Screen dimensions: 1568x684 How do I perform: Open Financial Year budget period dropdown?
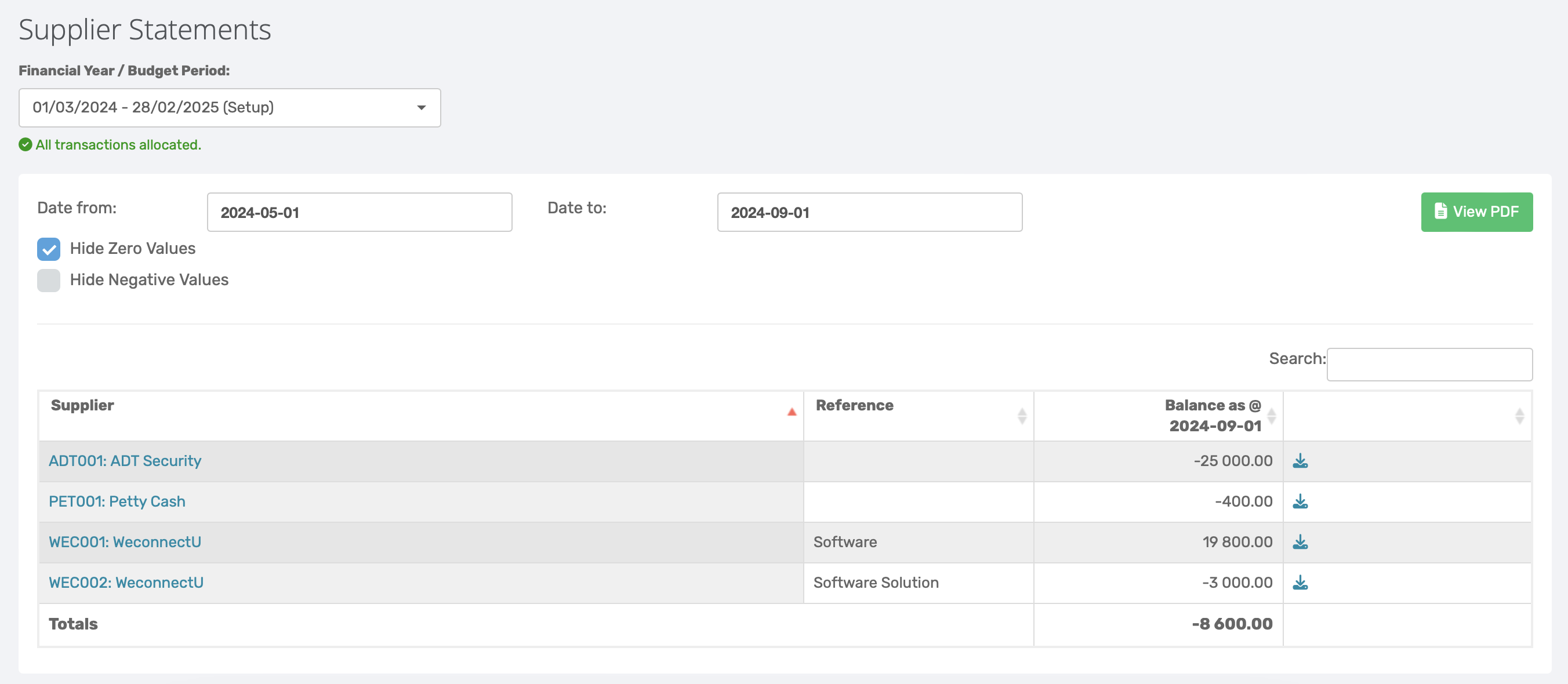tap(230, 108)
